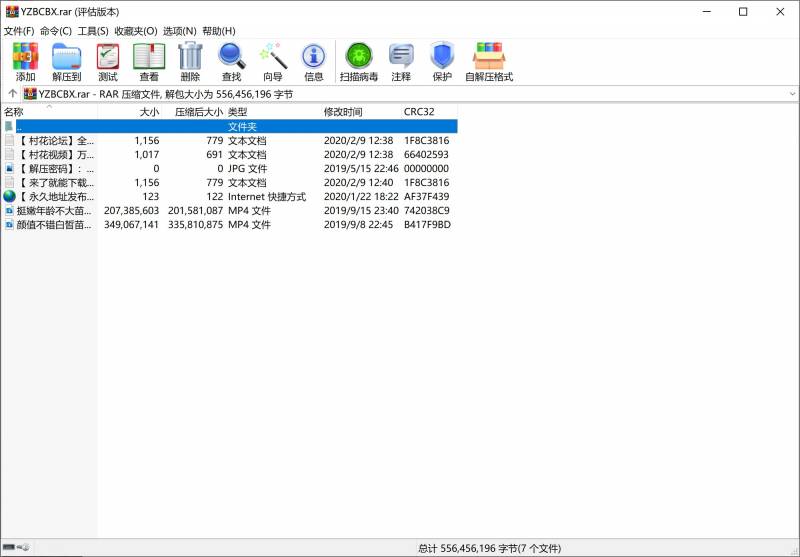Click the CRC32 value 742038C9
This screenshot has width=800, height=557.
(x=427, y=211)
